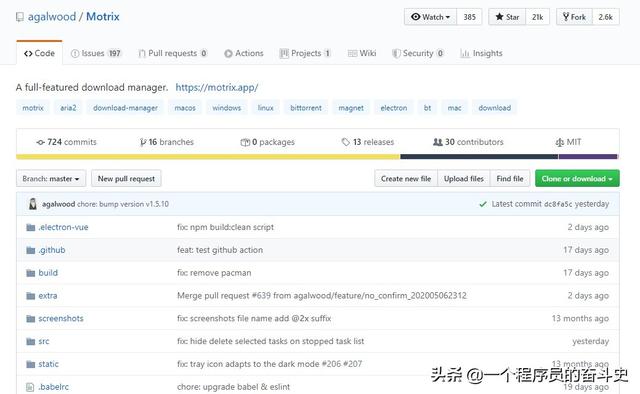Visit the https://motrix.app/ link
Screen dimensions: 640x394
[x=217, y=87]
